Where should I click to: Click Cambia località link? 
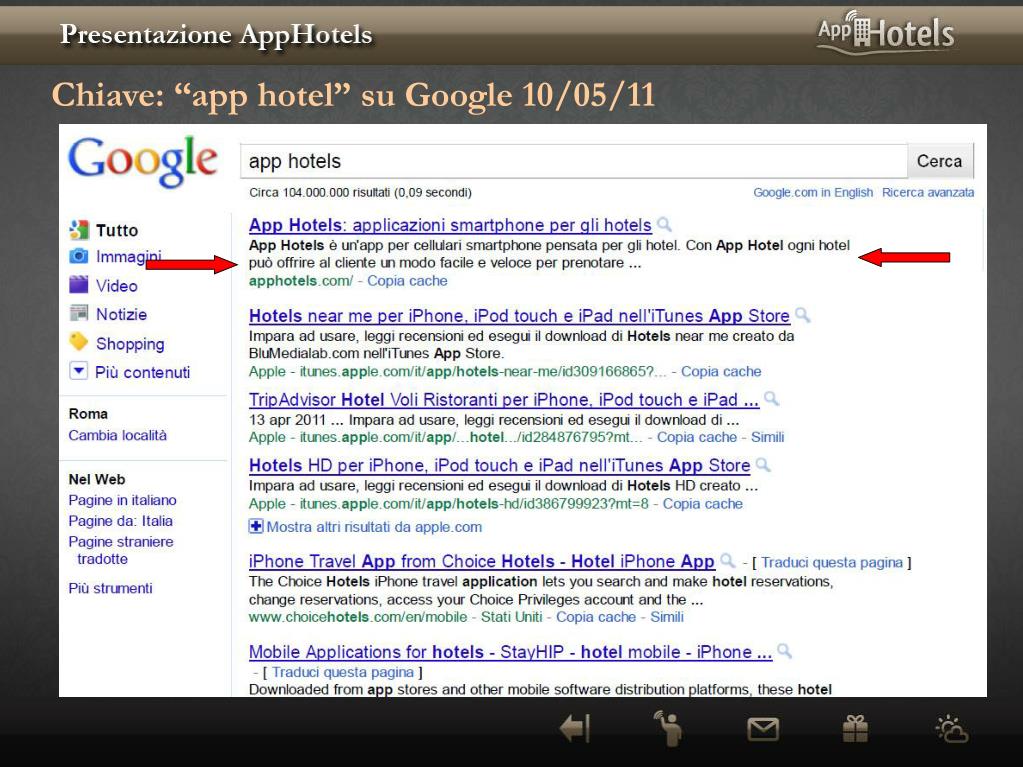pos(117,435)
